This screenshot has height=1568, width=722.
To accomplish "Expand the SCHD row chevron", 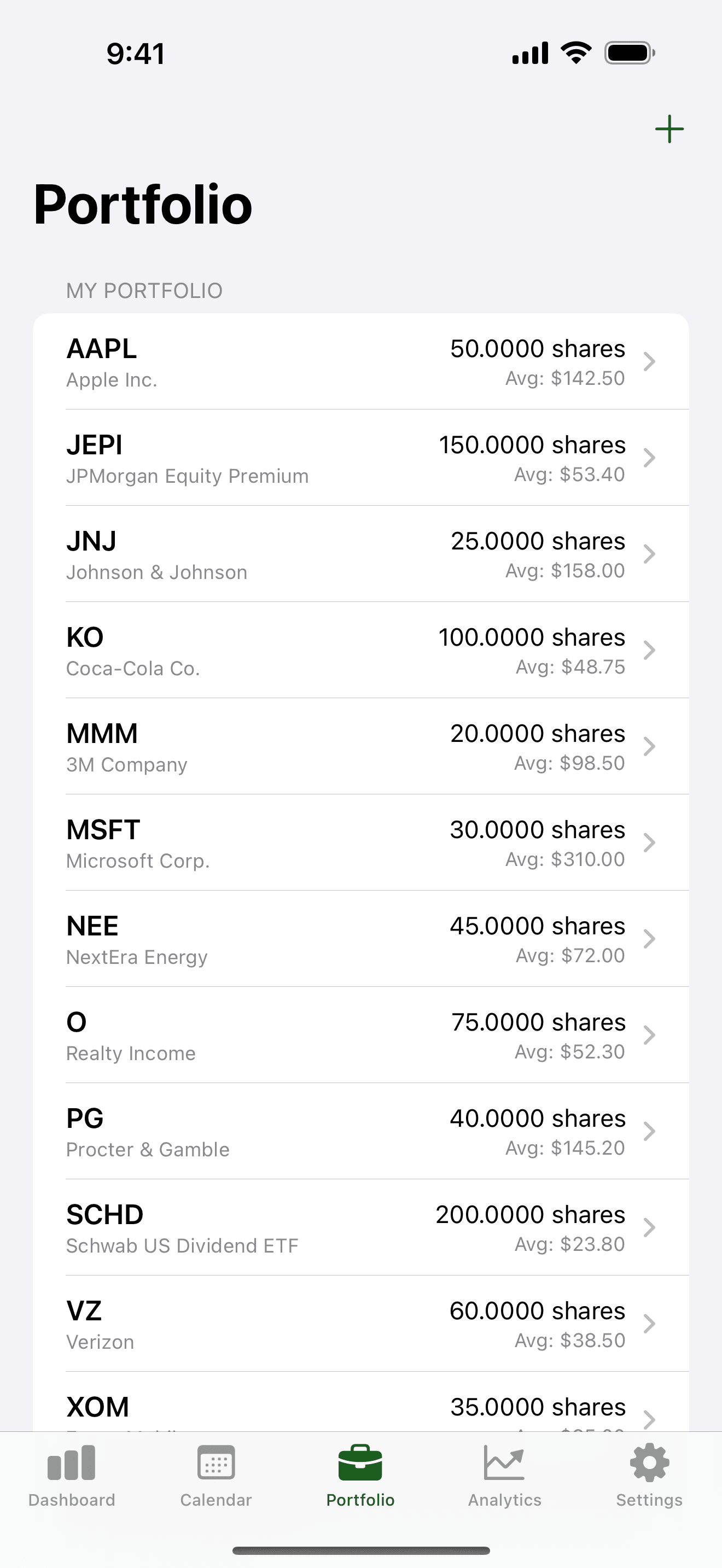I will (650, 1227).
